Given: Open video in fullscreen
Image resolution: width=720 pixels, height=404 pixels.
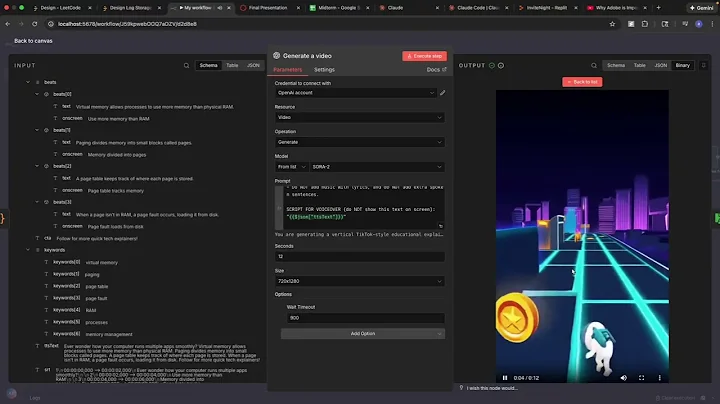Looking at the screenshot, I should 641,378.
